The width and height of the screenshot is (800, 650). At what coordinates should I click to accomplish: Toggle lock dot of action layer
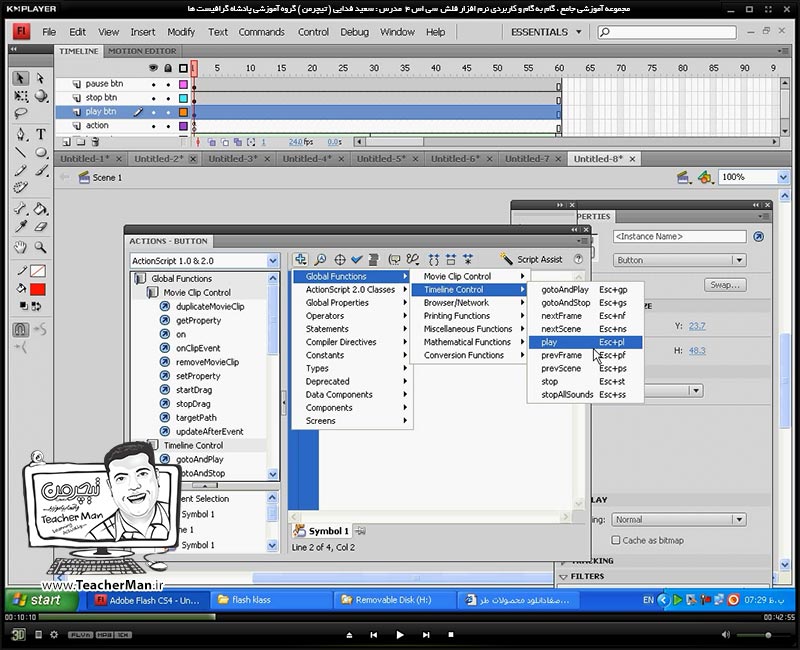pos(168,126)
